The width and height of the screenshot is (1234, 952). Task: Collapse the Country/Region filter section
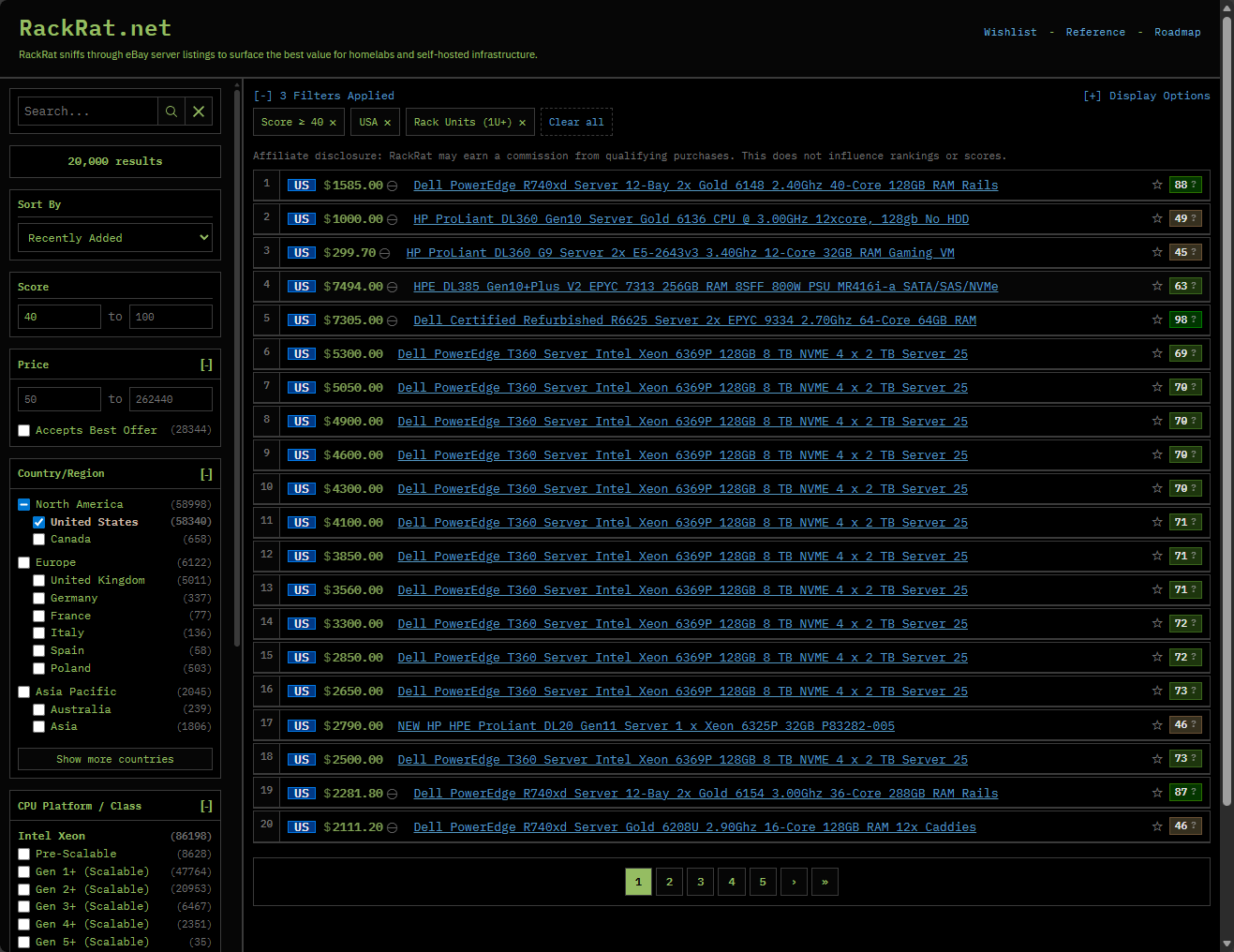pos(206,474)
